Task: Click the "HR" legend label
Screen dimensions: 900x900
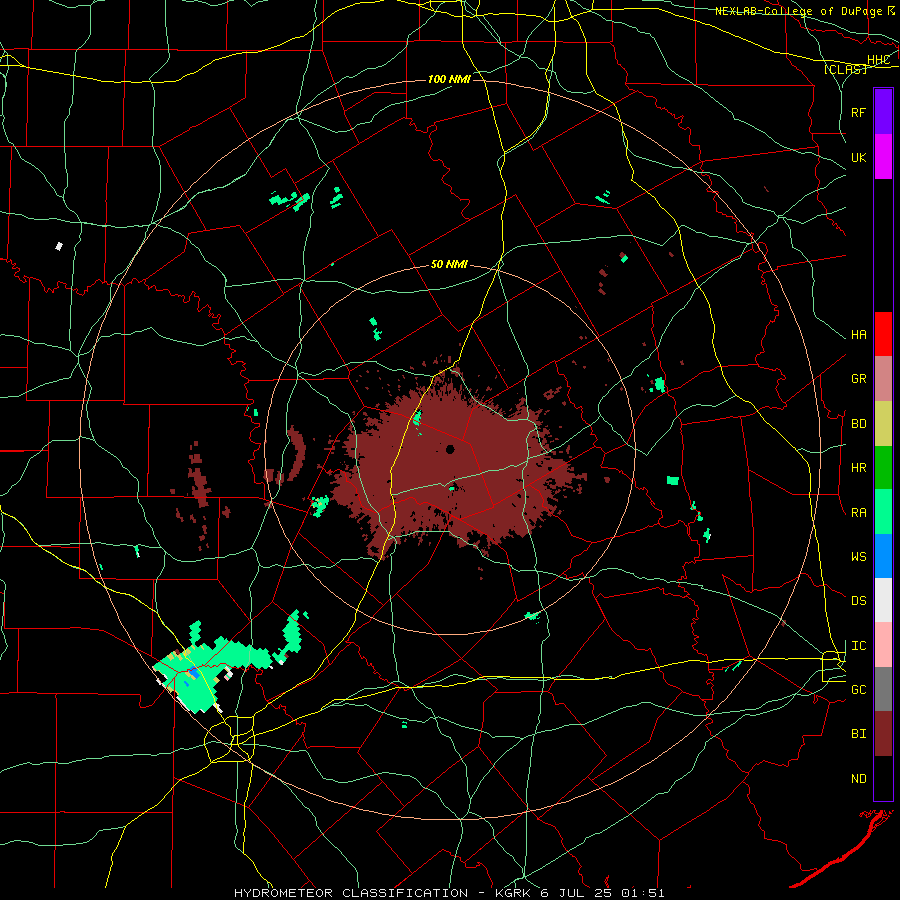Action: point(859,468)
